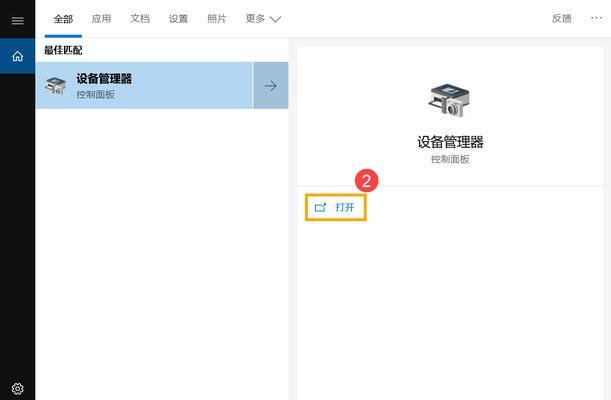Click the 设备管理器 title in preview pane
The image size is (611, 400).
[450, 142]
